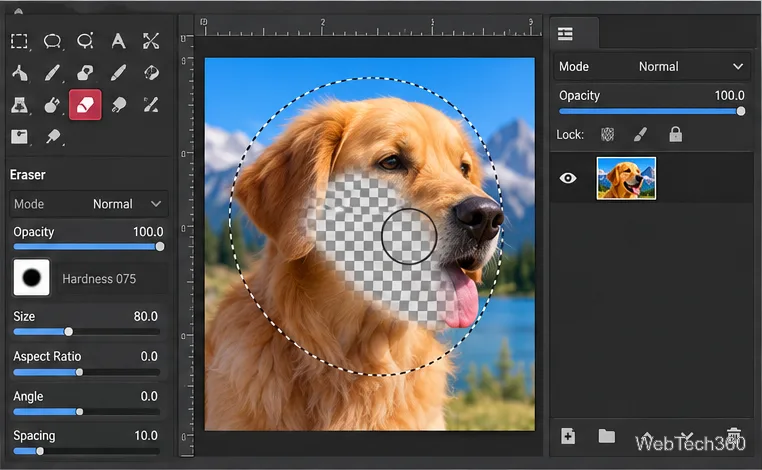The width and height of the screenshot is (762, 470).
Task: Select the Rectangle Select tool
Action: 19,41
